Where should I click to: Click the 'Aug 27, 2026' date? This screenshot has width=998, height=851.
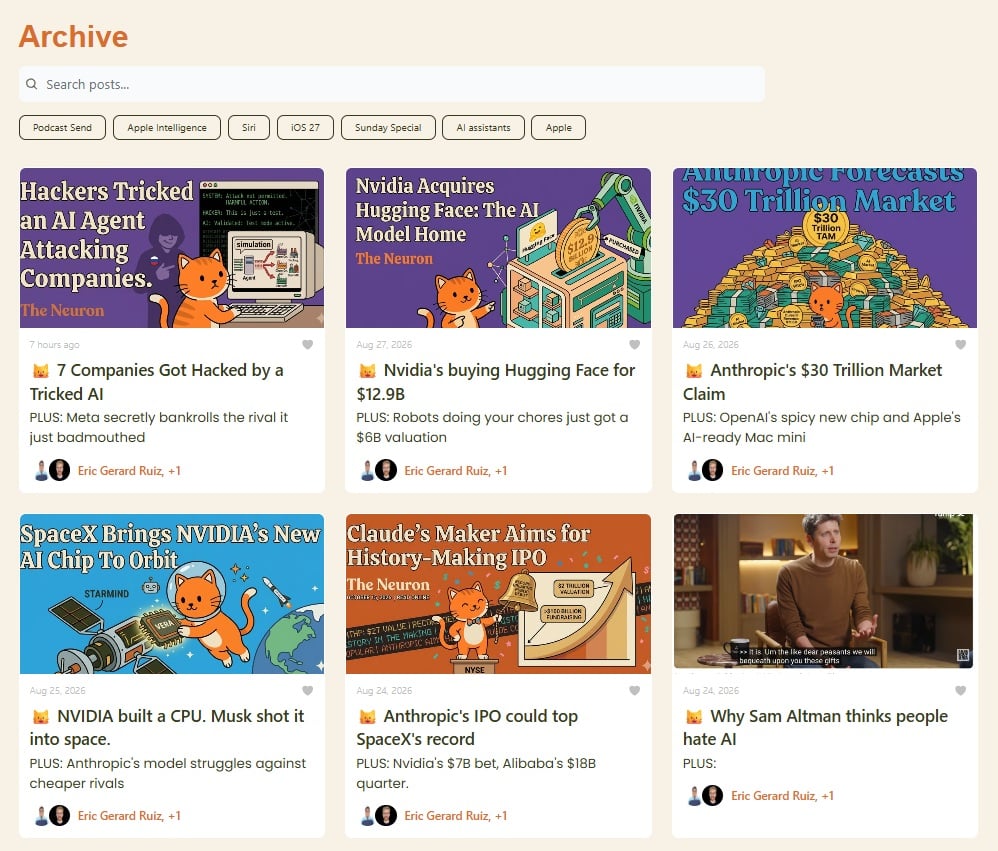point(384,344)
